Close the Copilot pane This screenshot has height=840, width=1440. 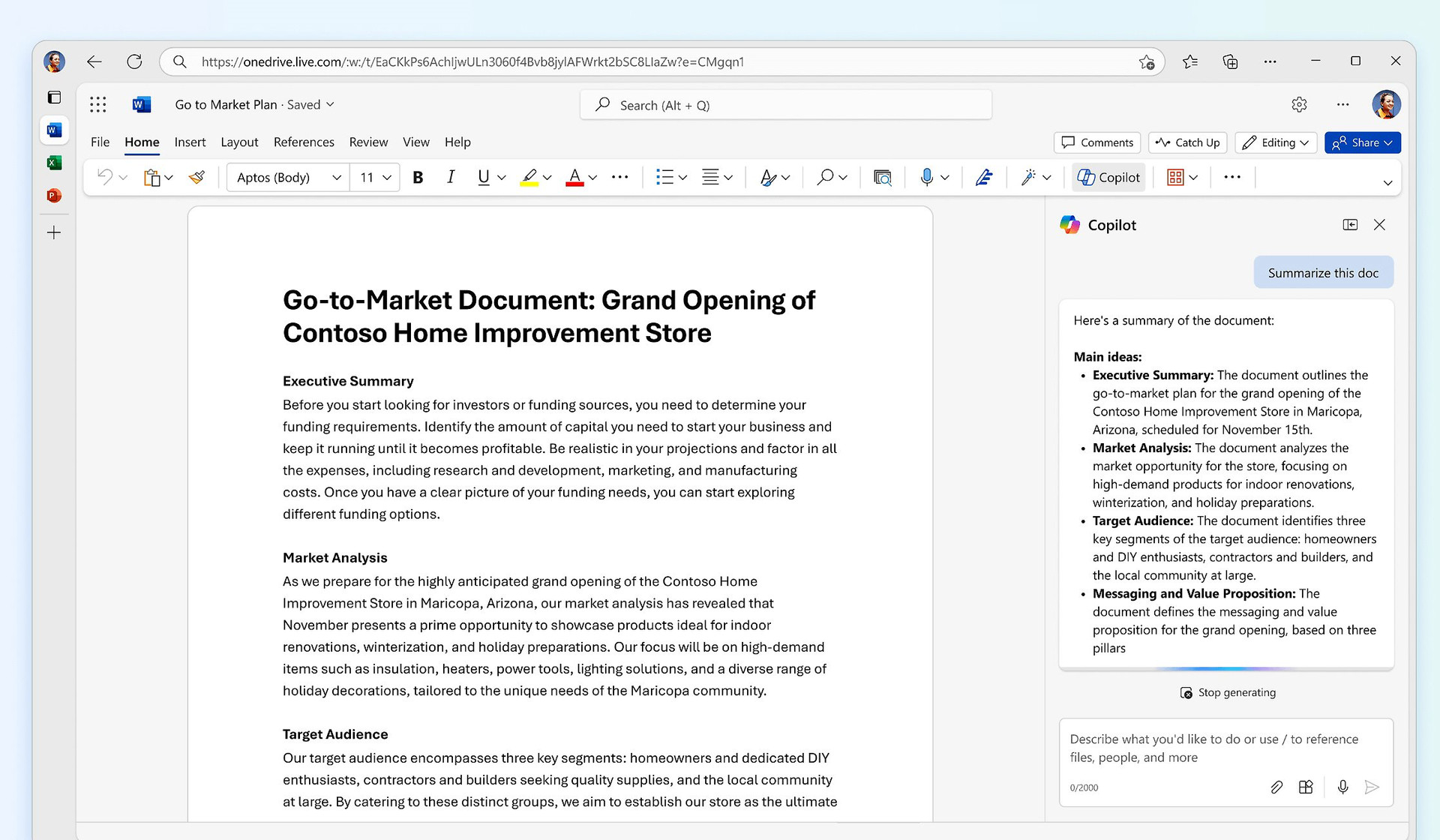[x=1379, y=224]
